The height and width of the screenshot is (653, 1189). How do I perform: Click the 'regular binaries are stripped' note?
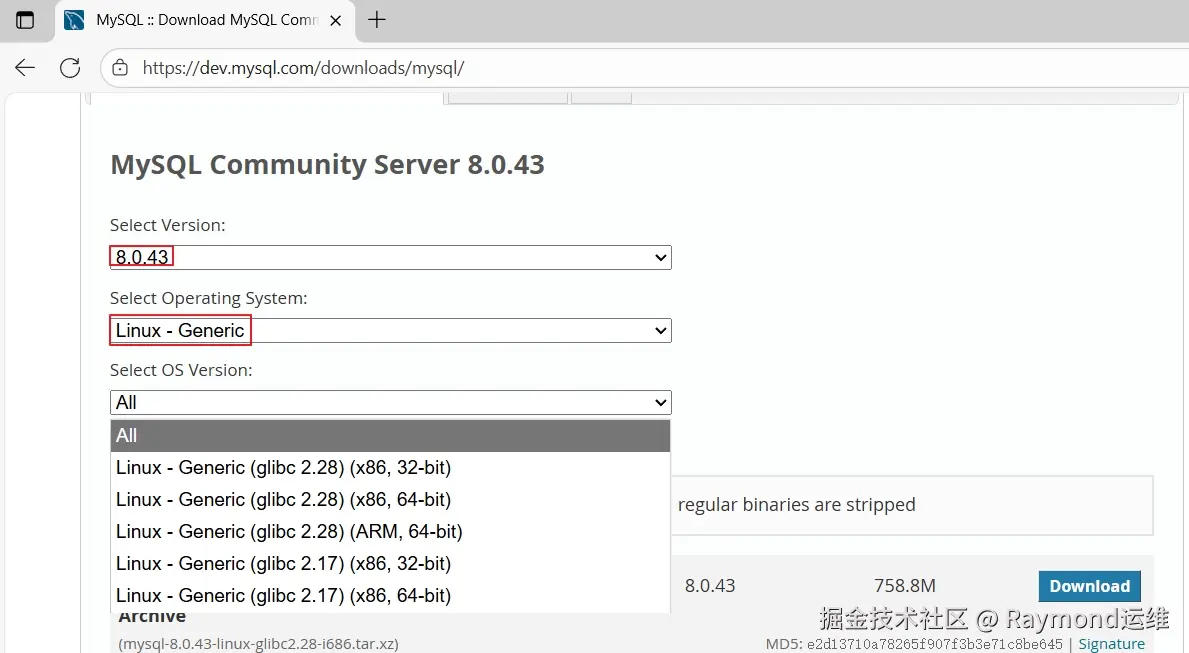pos(796,505)
